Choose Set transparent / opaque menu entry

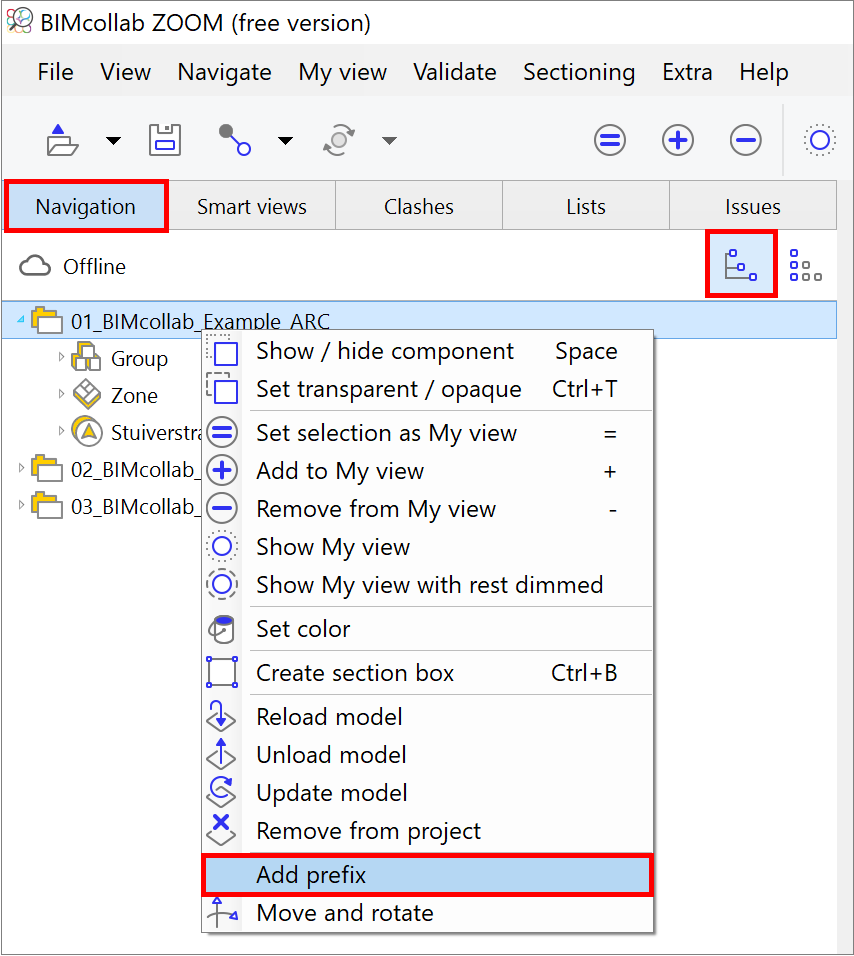[x=427, y=390]
